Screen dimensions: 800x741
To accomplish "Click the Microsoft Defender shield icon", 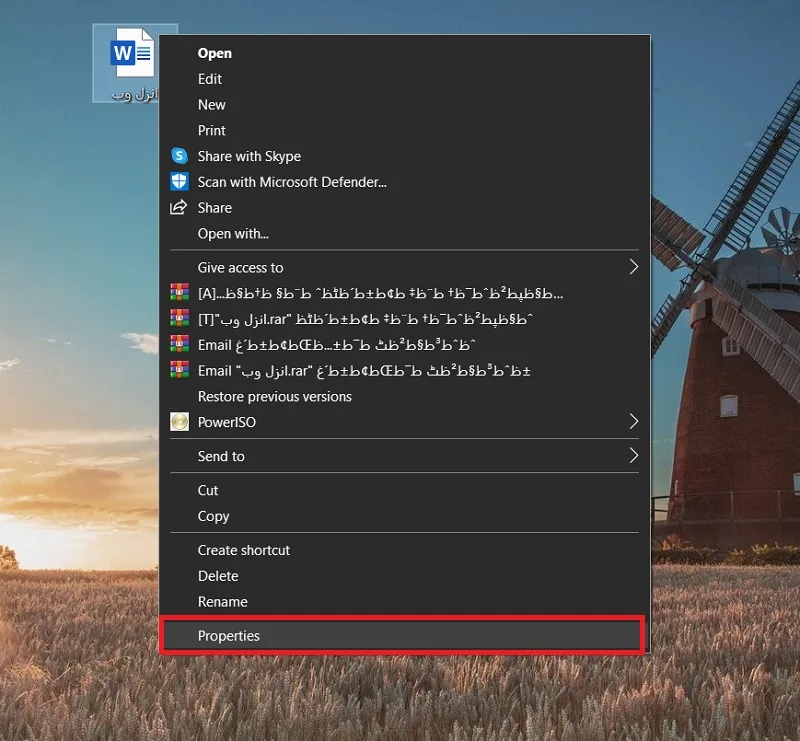I will point(179,182).
